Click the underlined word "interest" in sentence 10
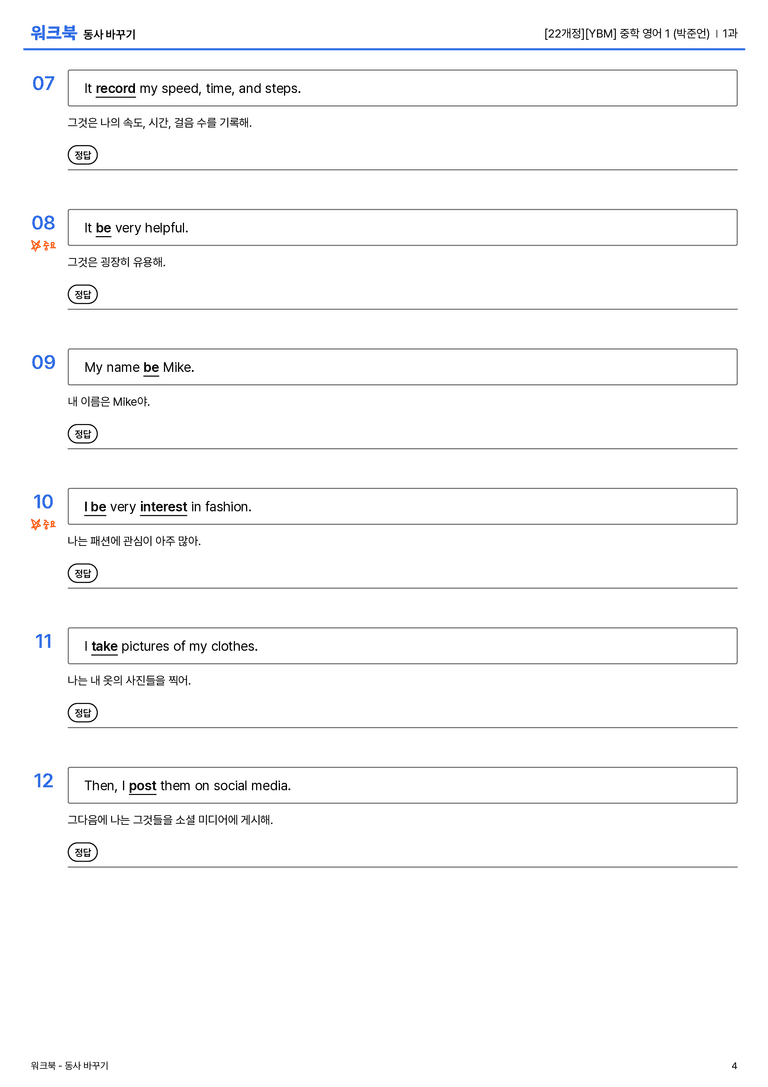Image resolution: width=768 pixels, height=1087 pixels. click(x=164, y=507)
